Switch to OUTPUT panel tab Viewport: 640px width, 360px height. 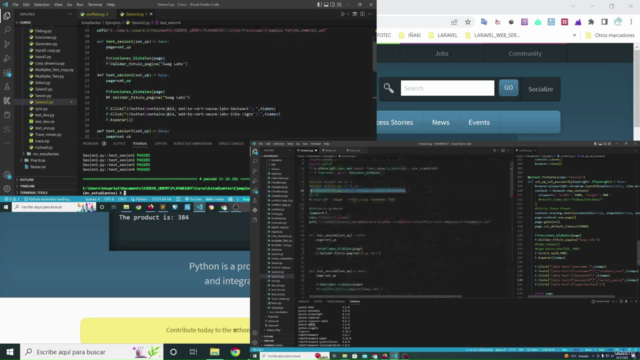[x=119, y=144]
